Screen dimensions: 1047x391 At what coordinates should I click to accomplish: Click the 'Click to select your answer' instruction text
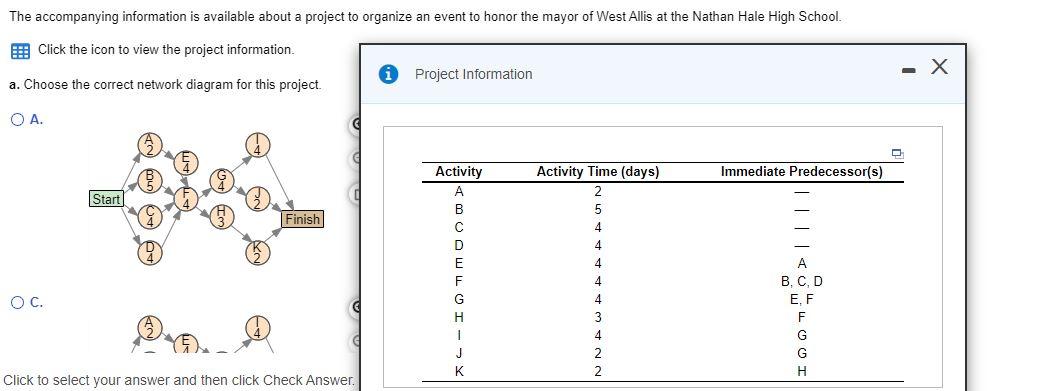(x=179, y=380)
